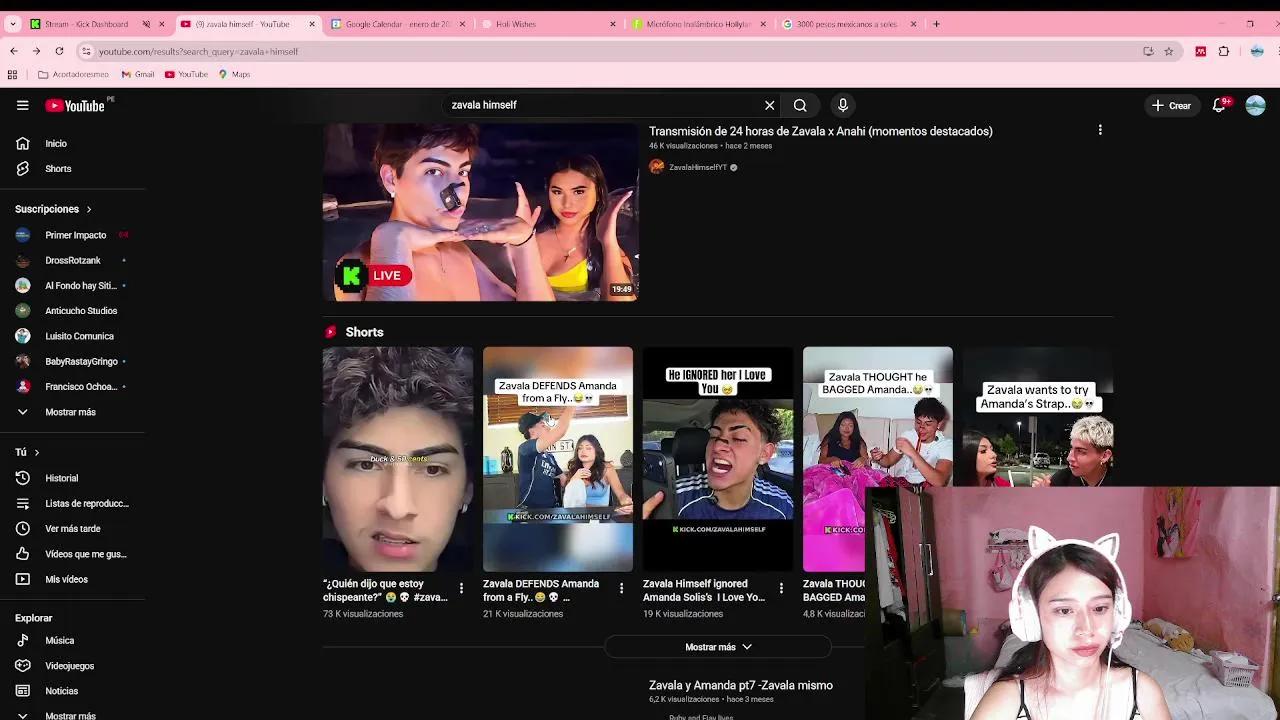Viewport: 1280px width, 720px height.
Task: Open the Maps bookmark
Action: [x=234, y=74]
